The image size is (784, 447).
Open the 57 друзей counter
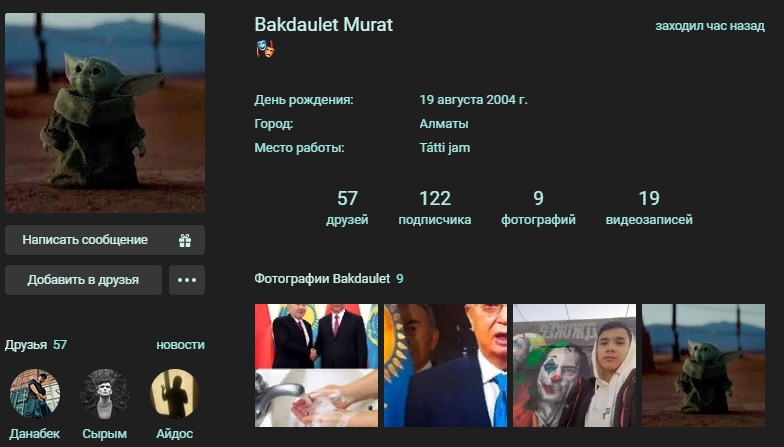coord(347,208)
